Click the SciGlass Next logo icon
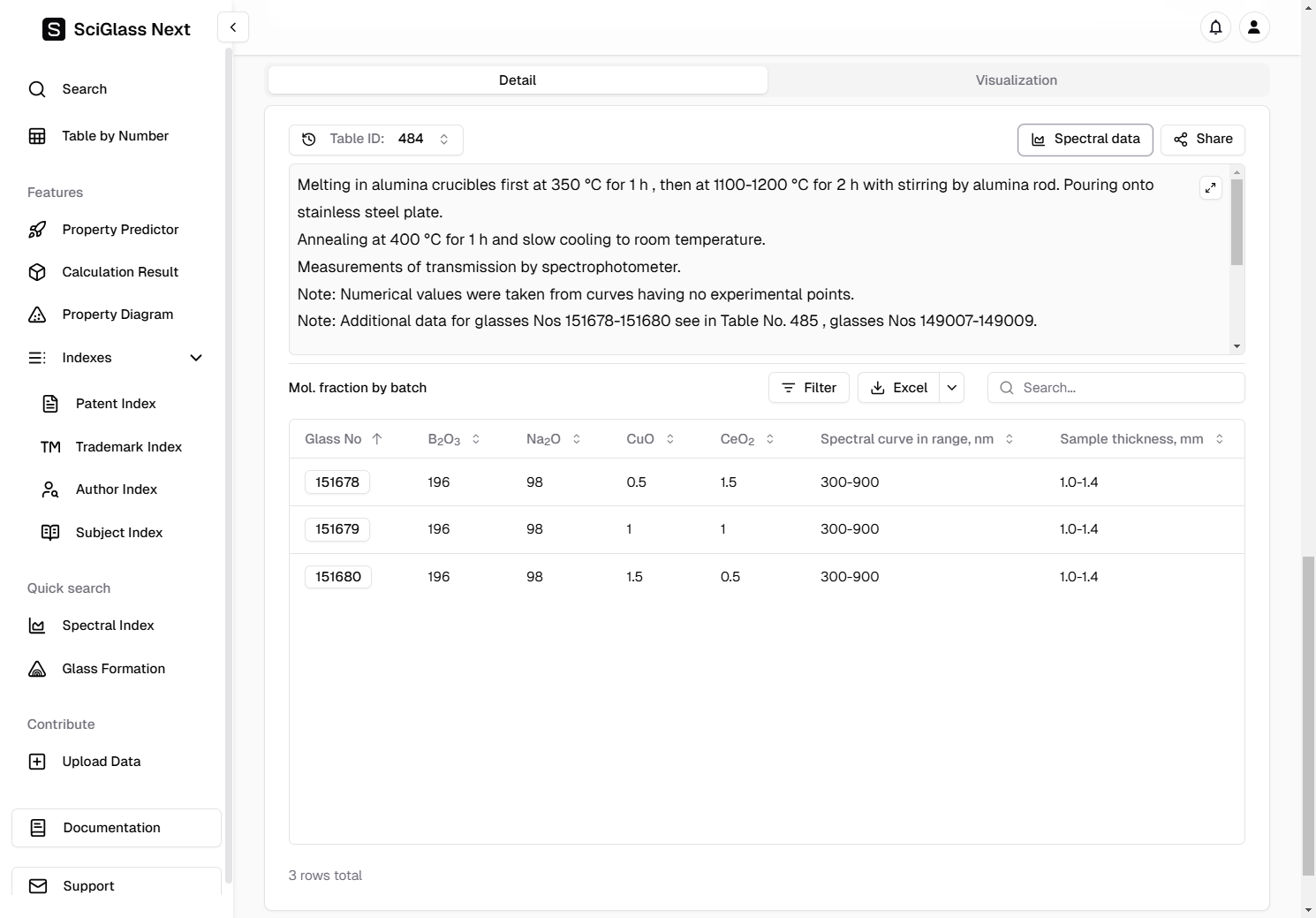This screenshot has width=1316, height=918. (x=54, y=29)
